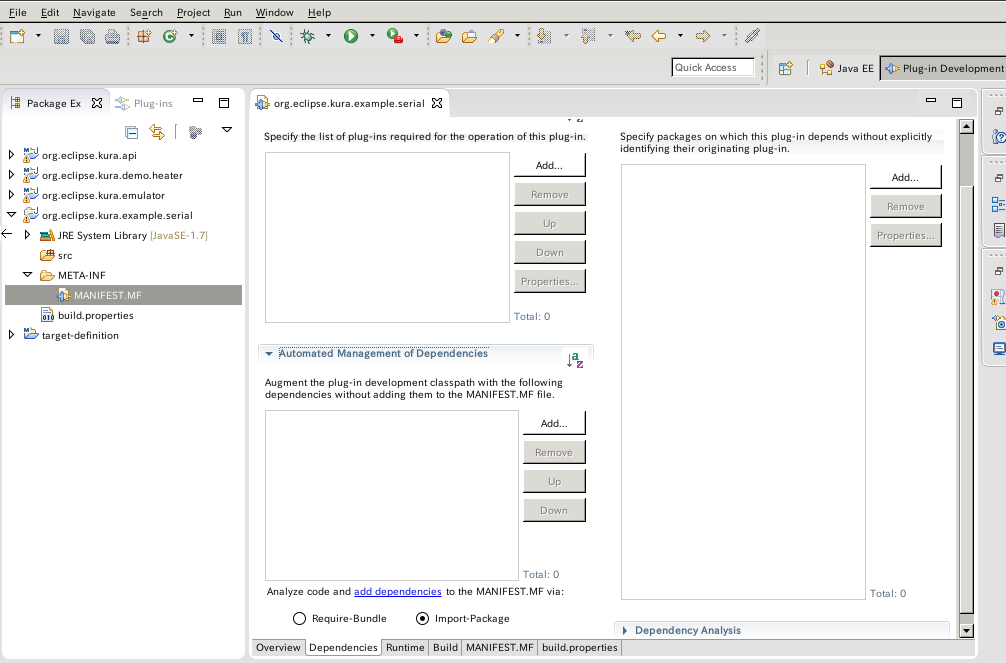
Task: Expand org.eclipse.kura.api project node
Action: point(11,155)
